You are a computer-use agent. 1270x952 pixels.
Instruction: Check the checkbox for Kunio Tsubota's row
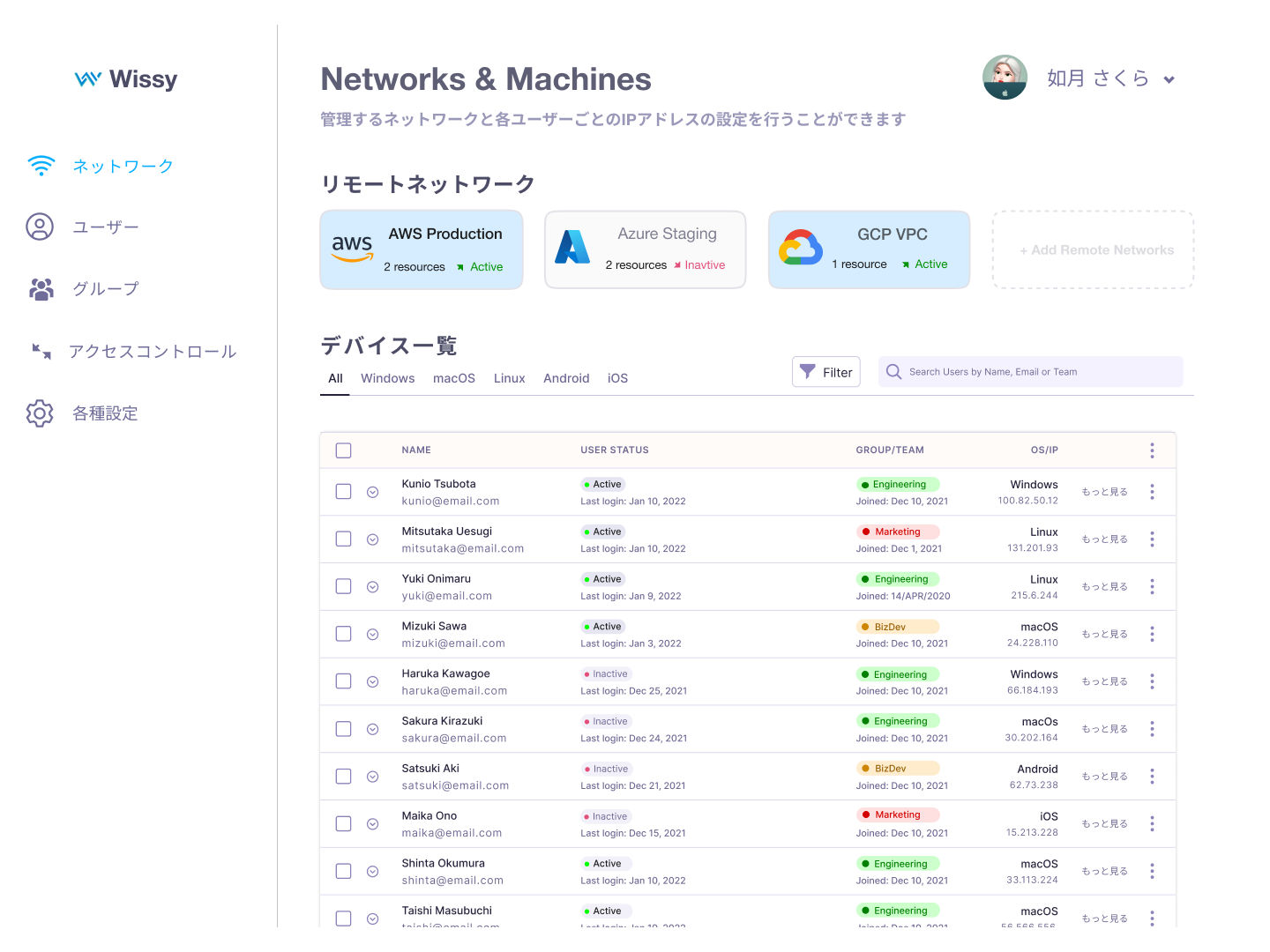click(x=343, y=491)
